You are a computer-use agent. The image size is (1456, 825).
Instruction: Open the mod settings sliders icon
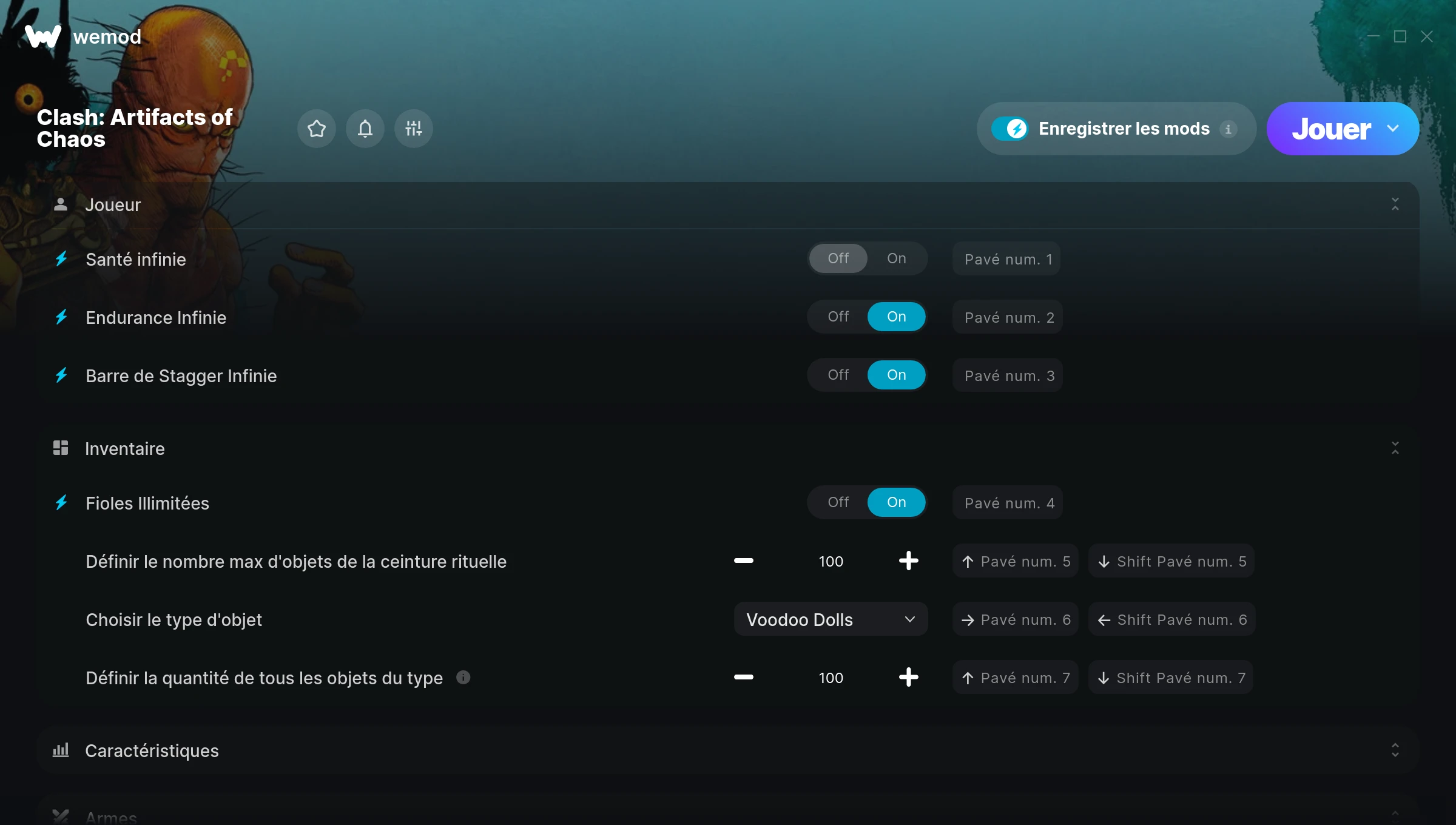point(413,129)
